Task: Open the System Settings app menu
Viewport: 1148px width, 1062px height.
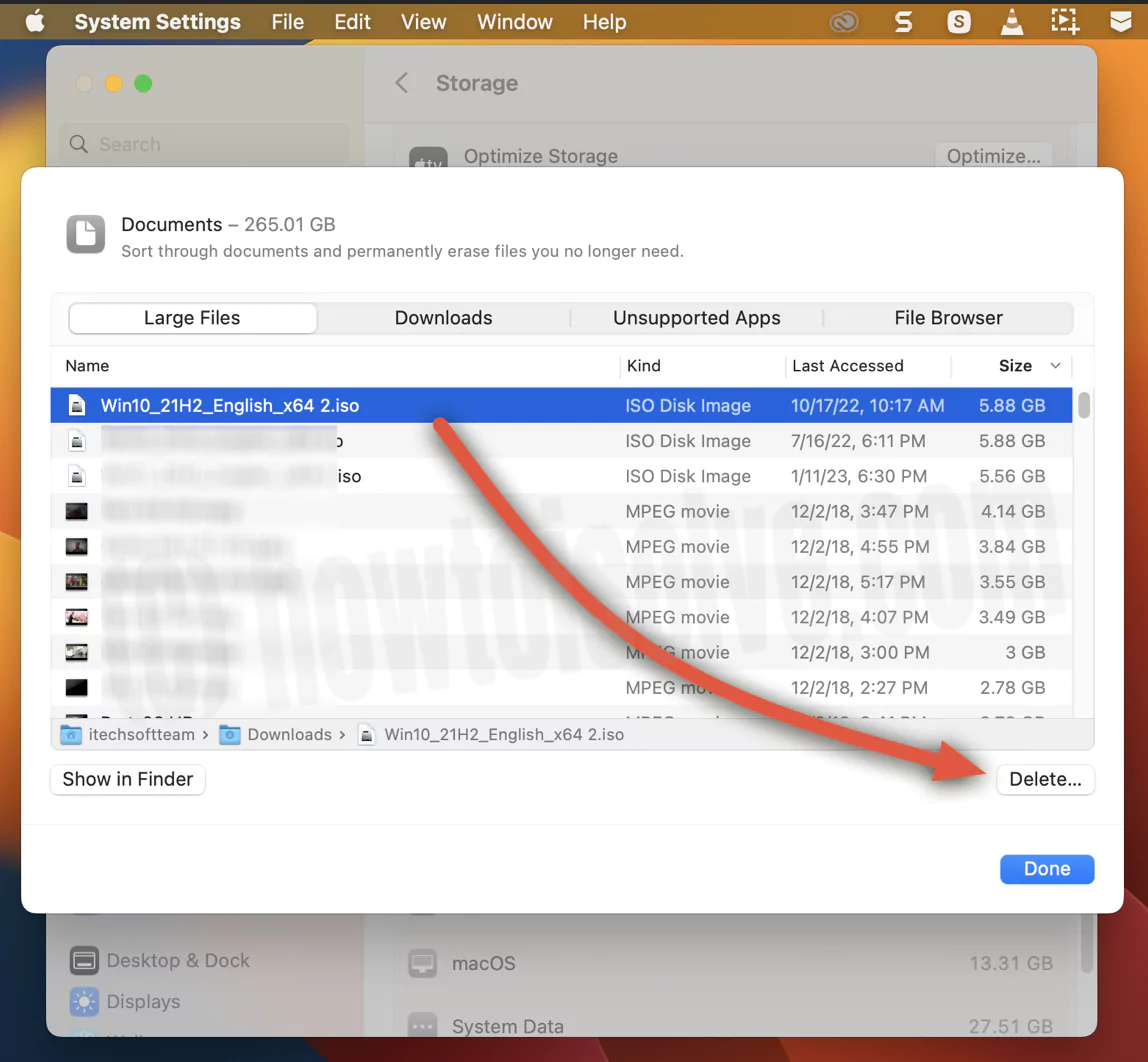Action: [157, 22]
